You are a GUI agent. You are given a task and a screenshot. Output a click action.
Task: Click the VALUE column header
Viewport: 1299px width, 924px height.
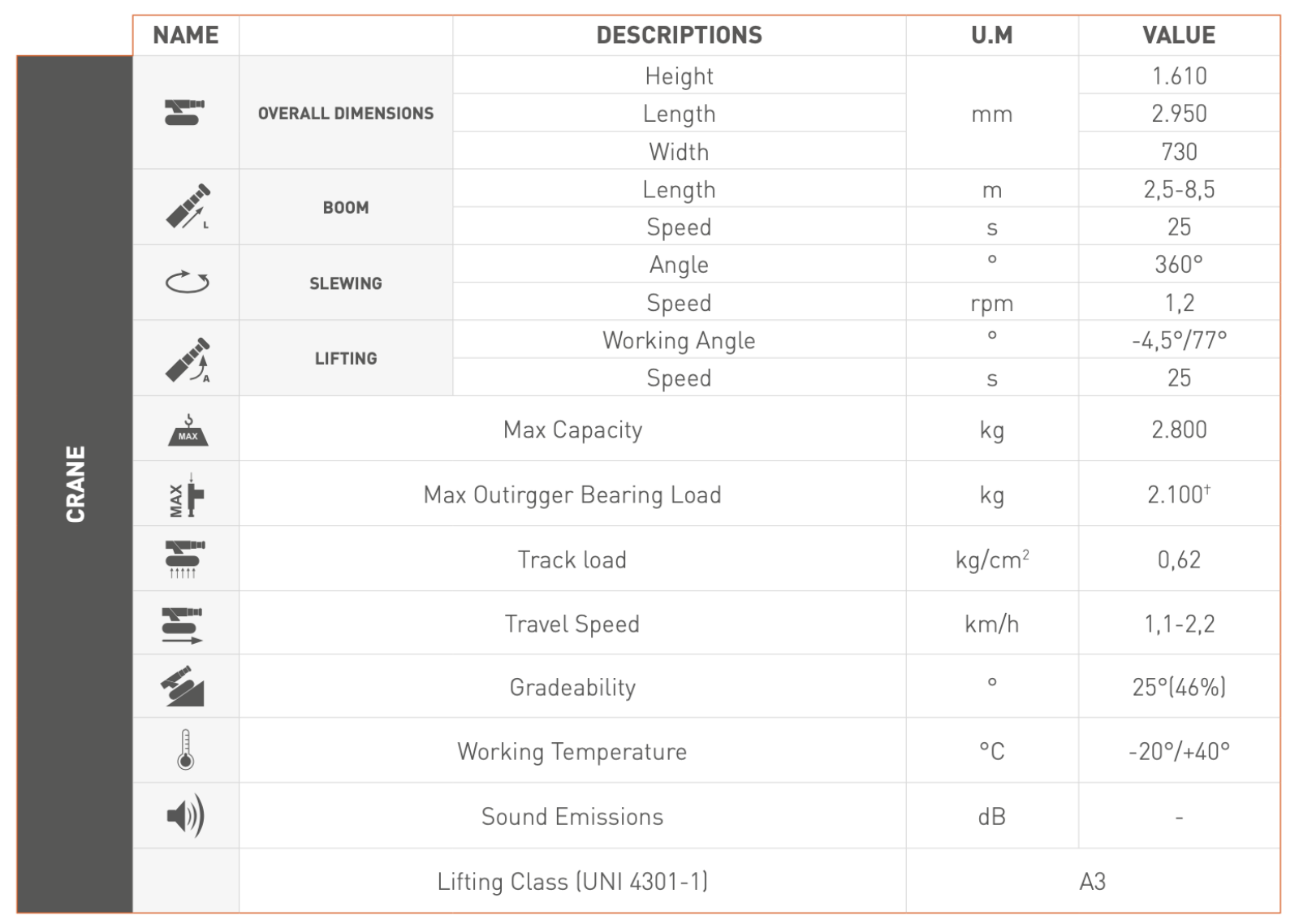(1178, 36)
